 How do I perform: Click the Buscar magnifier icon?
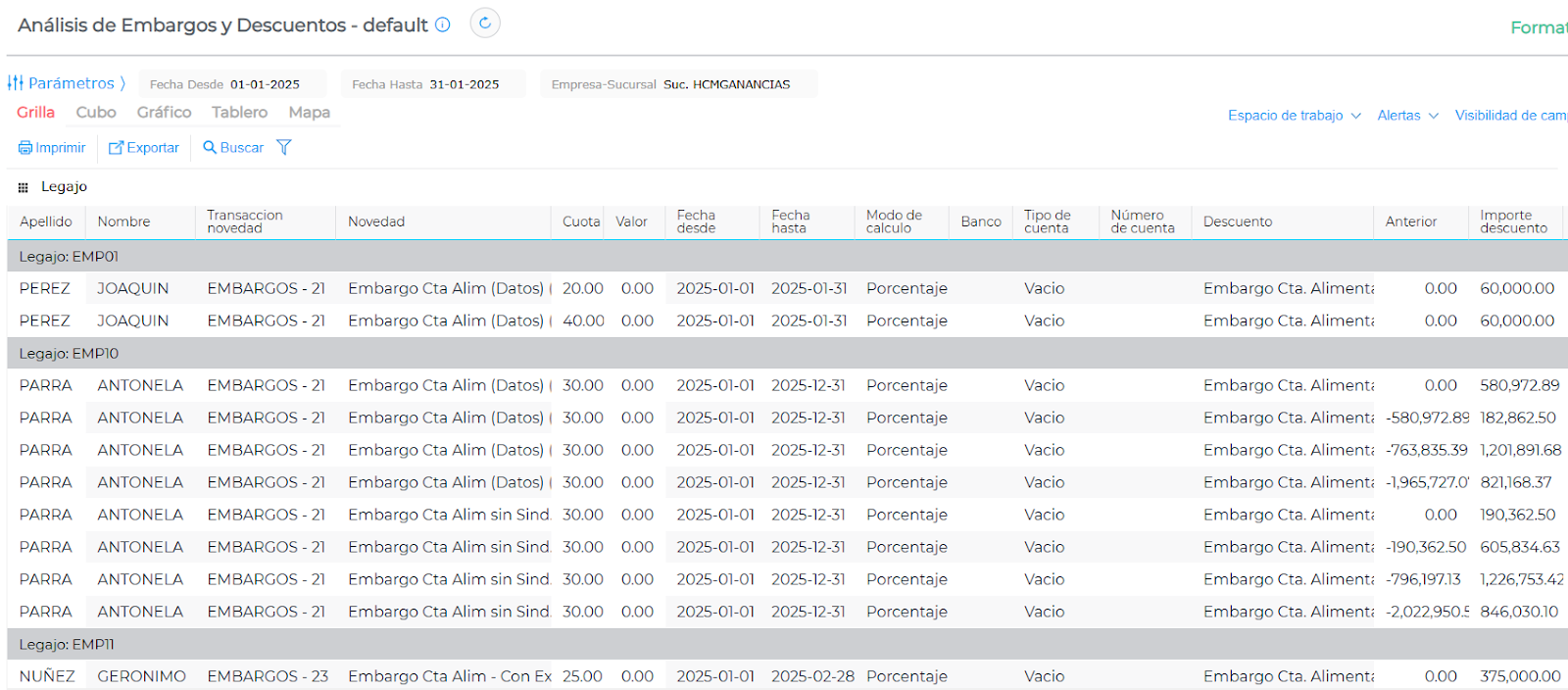pyautogui.click(x=210, y=147)
